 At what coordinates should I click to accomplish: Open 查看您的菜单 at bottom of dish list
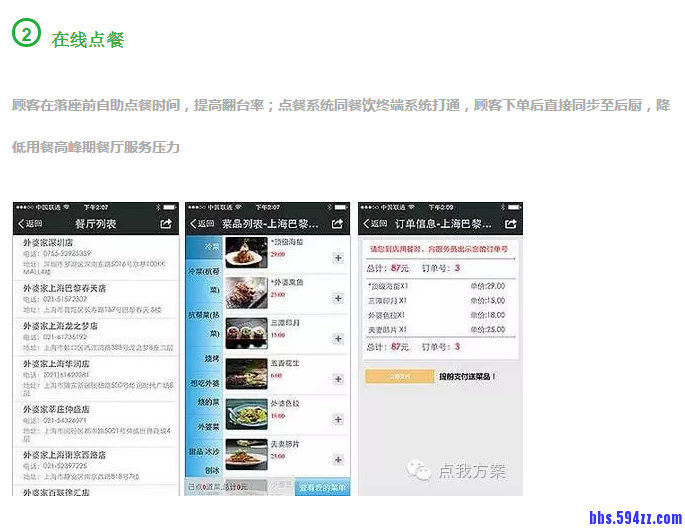pos(322,488)
